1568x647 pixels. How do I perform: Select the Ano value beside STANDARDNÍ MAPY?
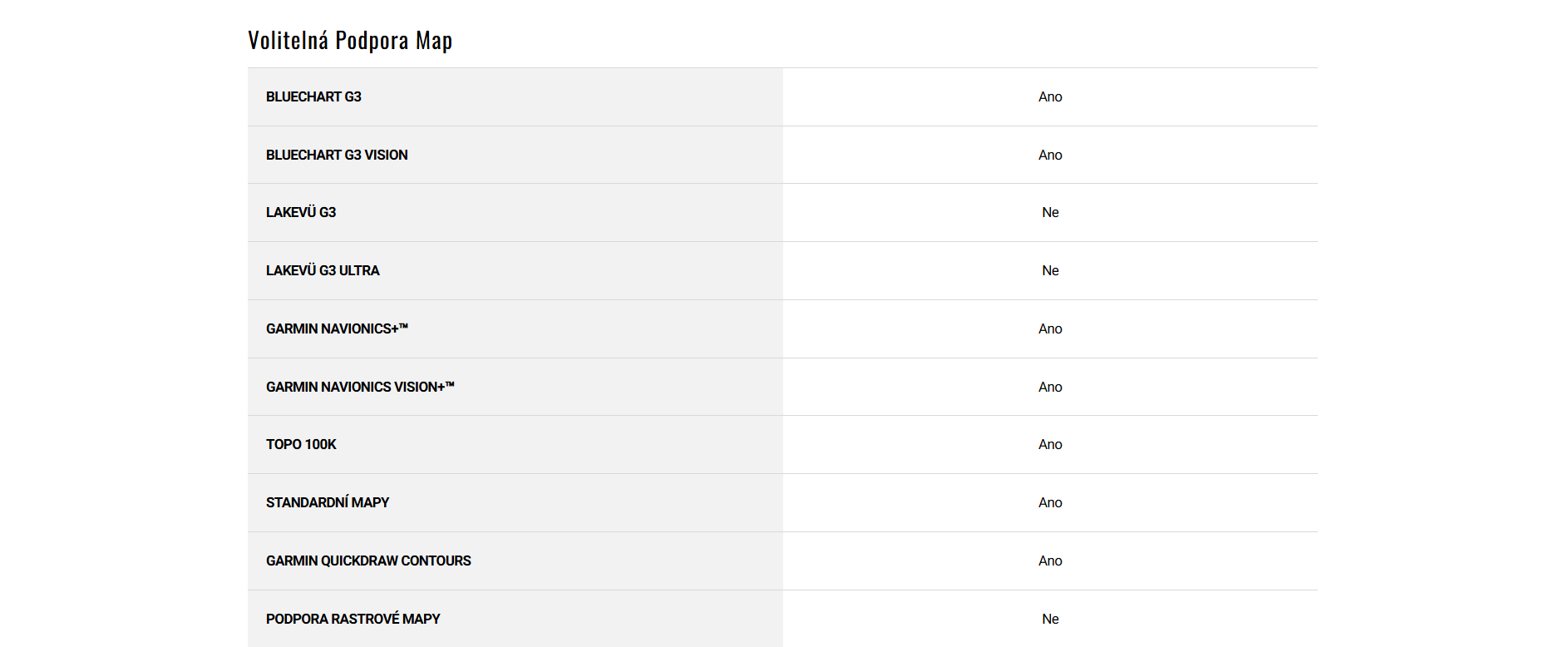click(x=1050, y=503)
